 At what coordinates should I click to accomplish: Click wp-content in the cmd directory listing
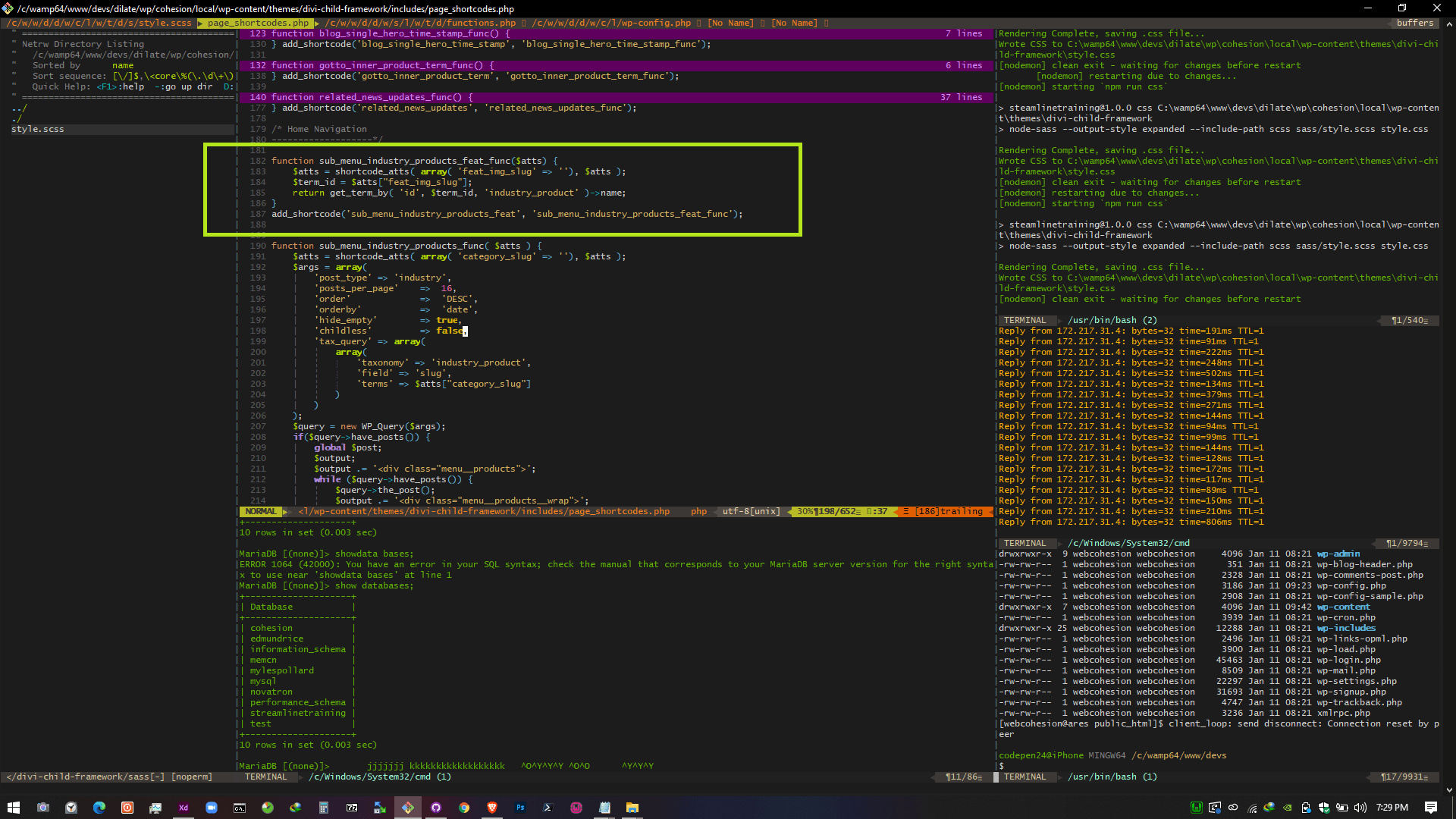pyautogui.click(x=1343, y=607)
